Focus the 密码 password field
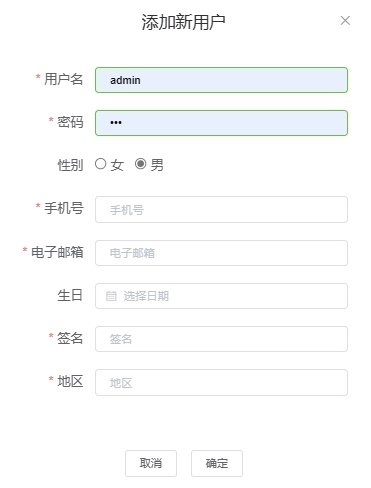This screenshot has width=371, height=488. tap(221, 123)
